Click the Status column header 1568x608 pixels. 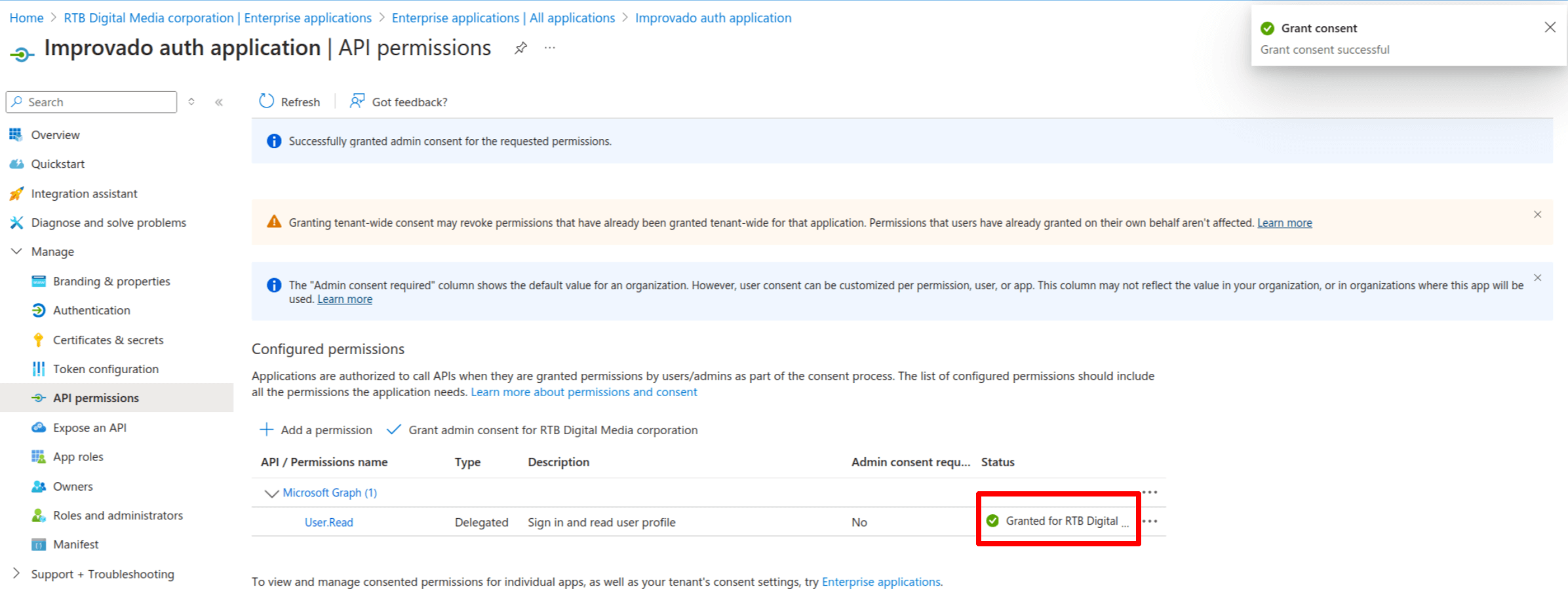pyautogui.click(x=998, y=462)
